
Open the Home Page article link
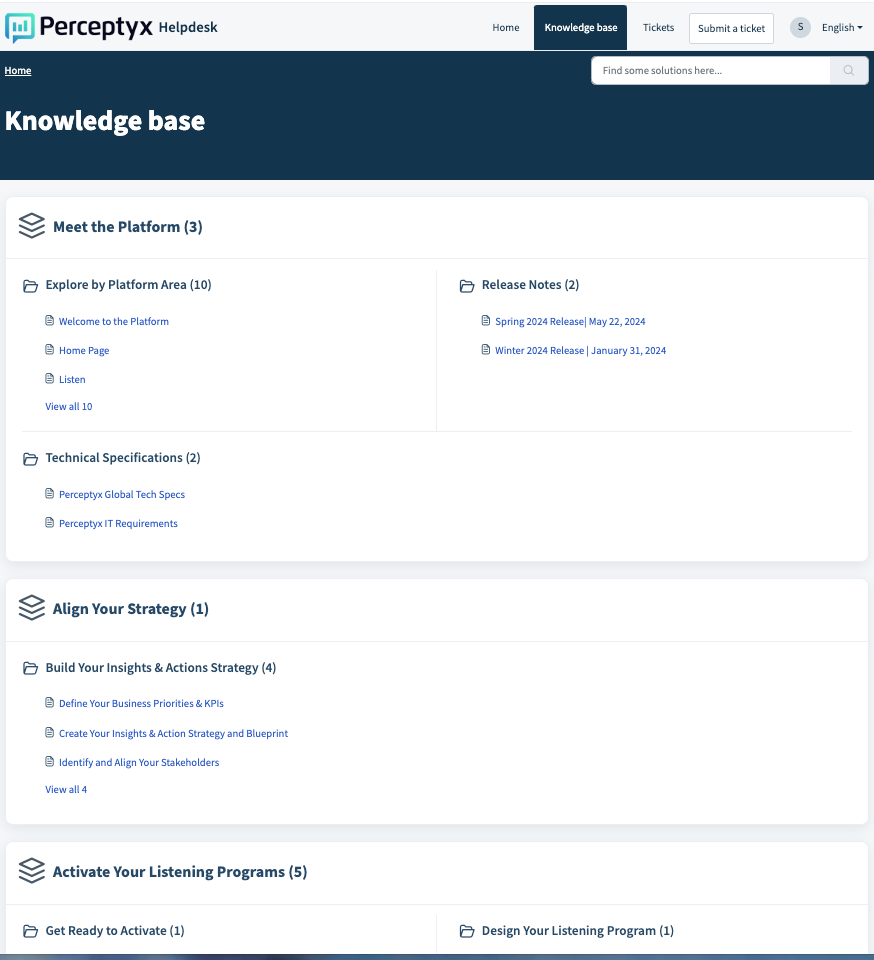pos(84,350)
